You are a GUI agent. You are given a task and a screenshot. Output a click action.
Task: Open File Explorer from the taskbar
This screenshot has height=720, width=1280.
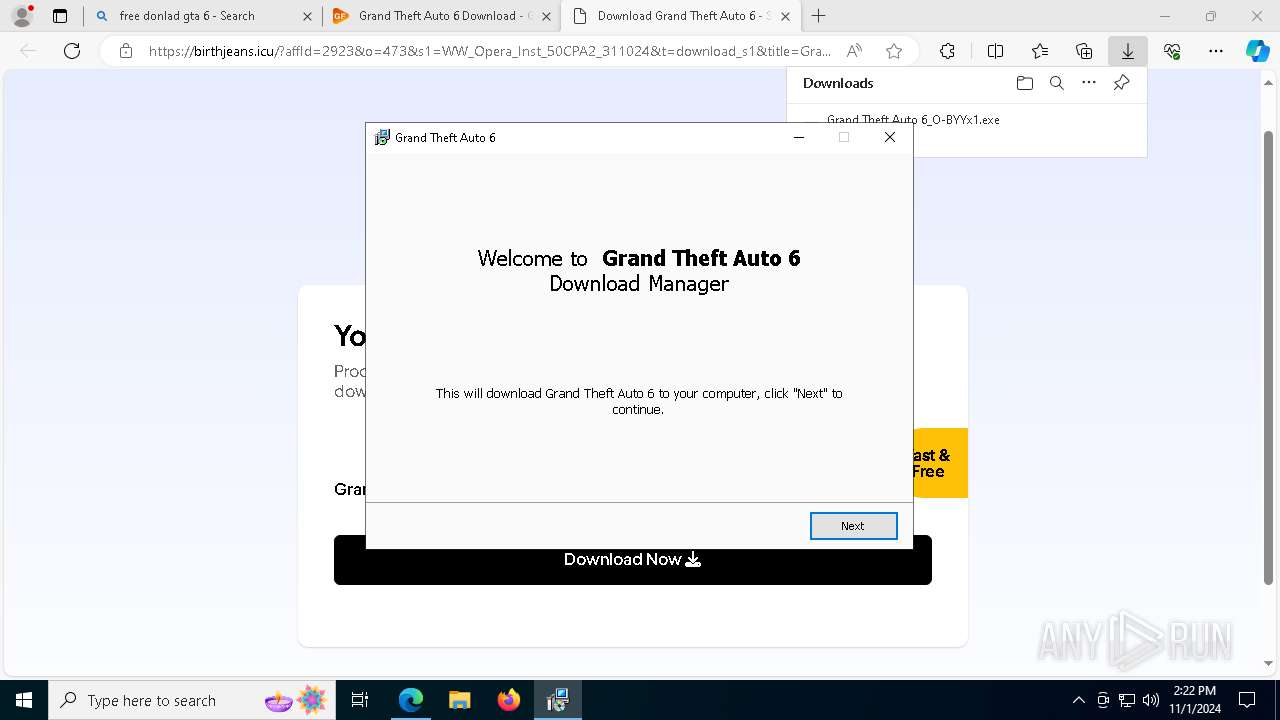[x=459, y=700]
